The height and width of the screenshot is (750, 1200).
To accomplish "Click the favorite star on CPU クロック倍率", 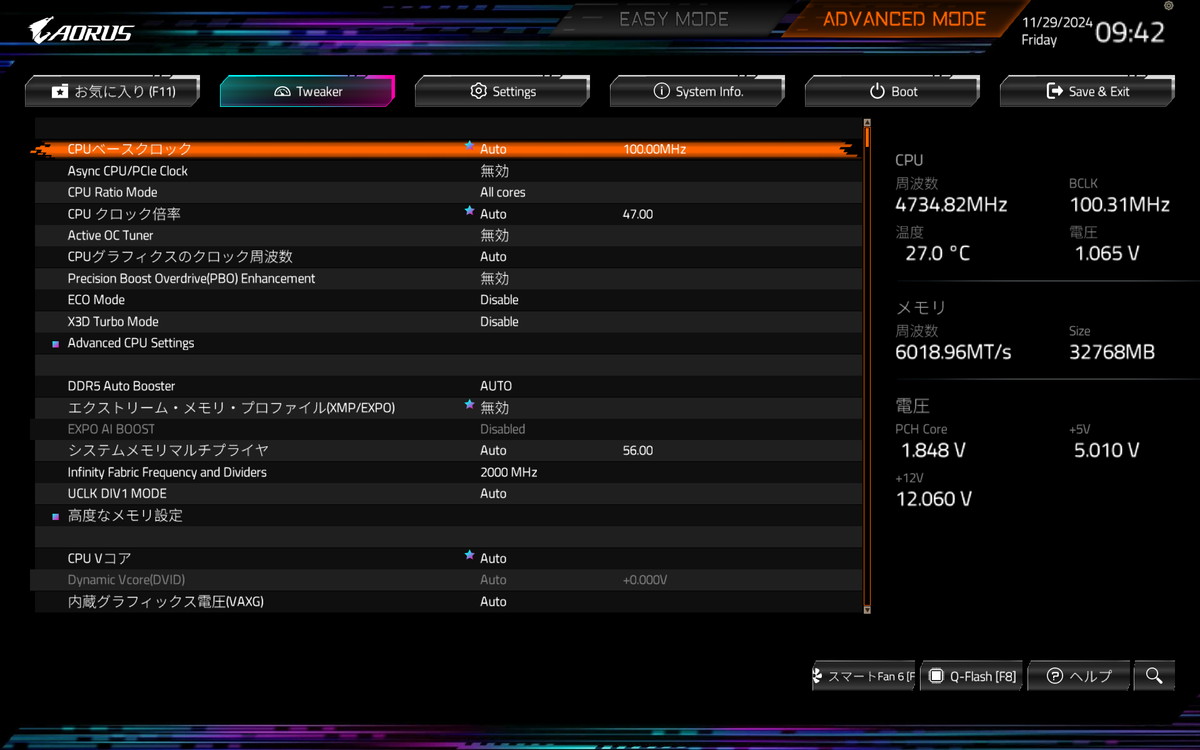I will click(469, 211).
